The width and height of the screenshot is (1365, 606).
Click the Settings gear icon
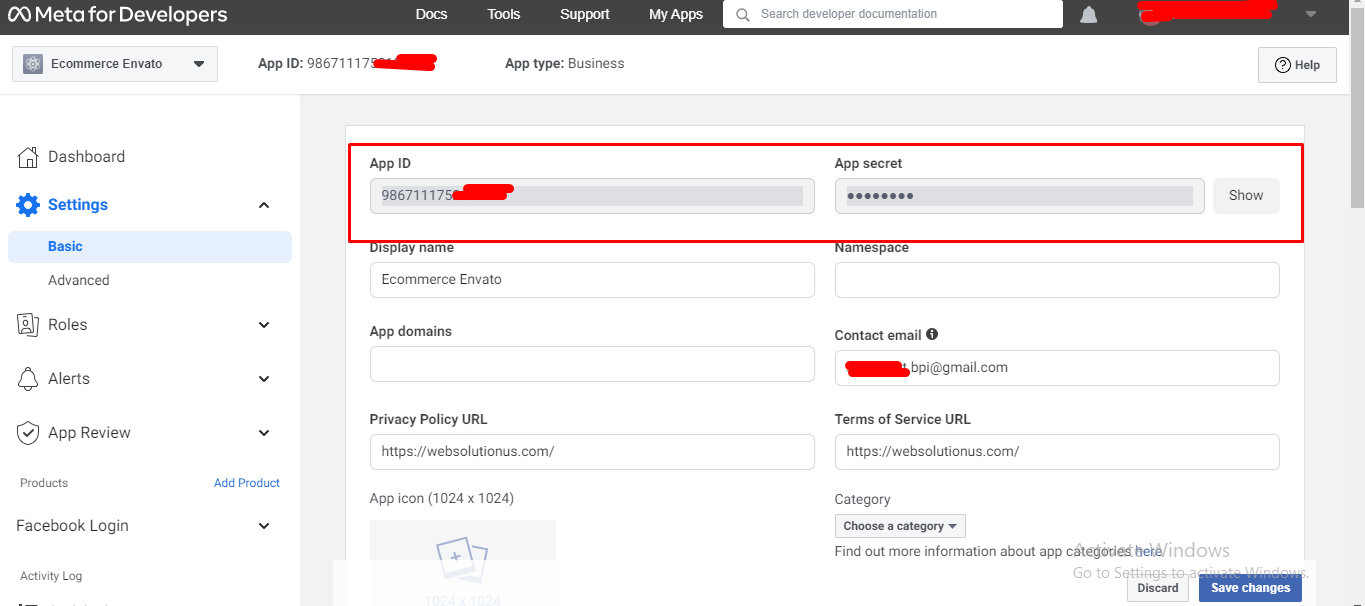pos(28,205)
